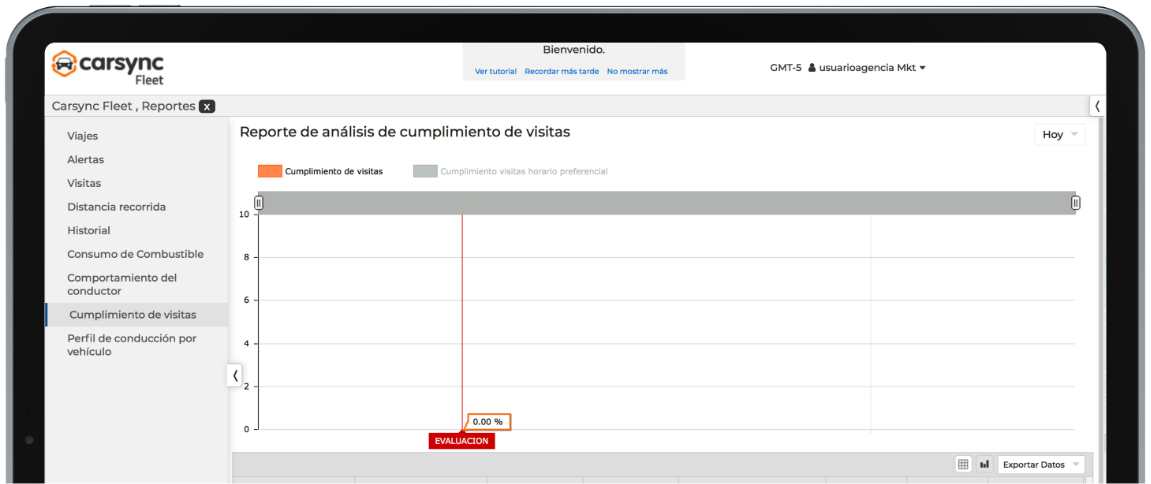Image resolution: width=1151 pixels, height=484 pixels.
Task: Click Recordar más tarde link
Action: (x=562, y=72)
